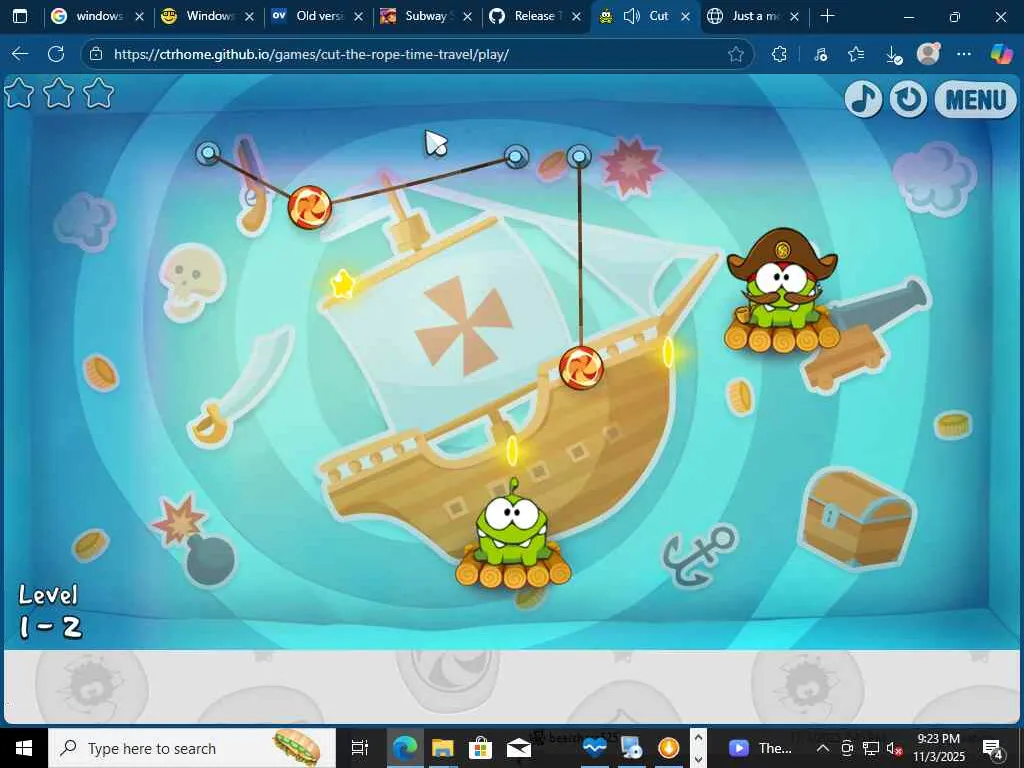Click the candy hanging from two ropes

(x=310, y=207)
